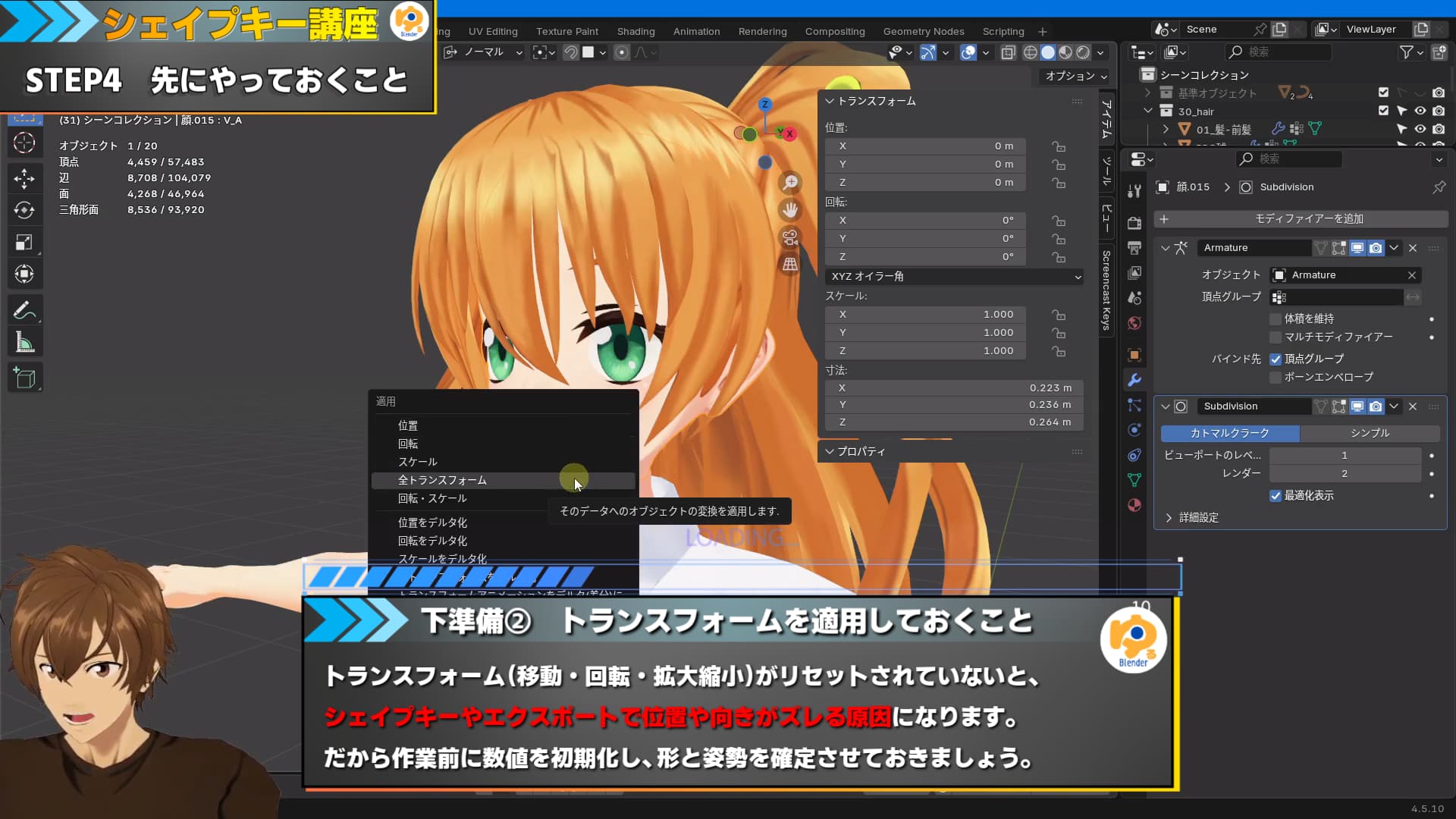Image resolution: width=1456 pixels, height=819 pixels.
Task: Open the Object properties tab icon
Action: point(1134,355)
